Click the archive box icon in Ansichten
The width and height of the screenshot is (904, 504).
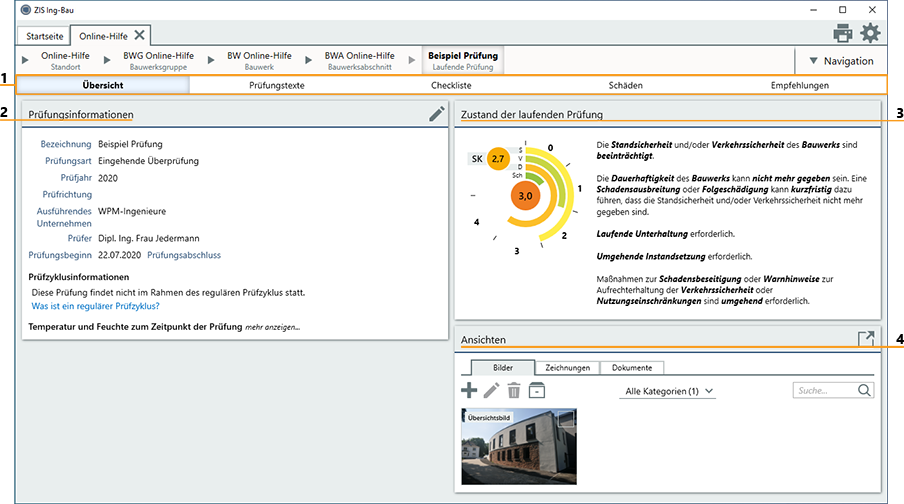coord(537,391)
